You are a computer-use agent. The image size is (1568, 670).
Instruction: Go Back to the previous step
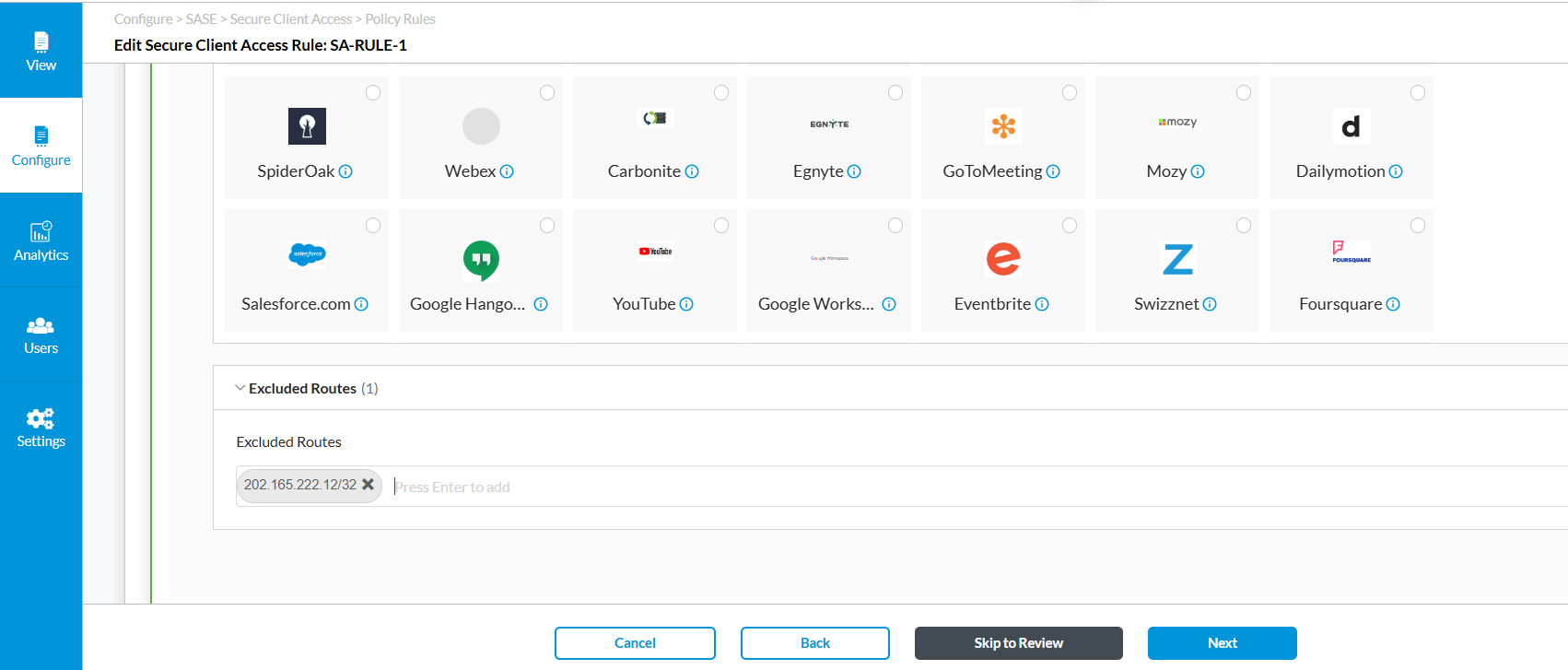coord(815,643)
